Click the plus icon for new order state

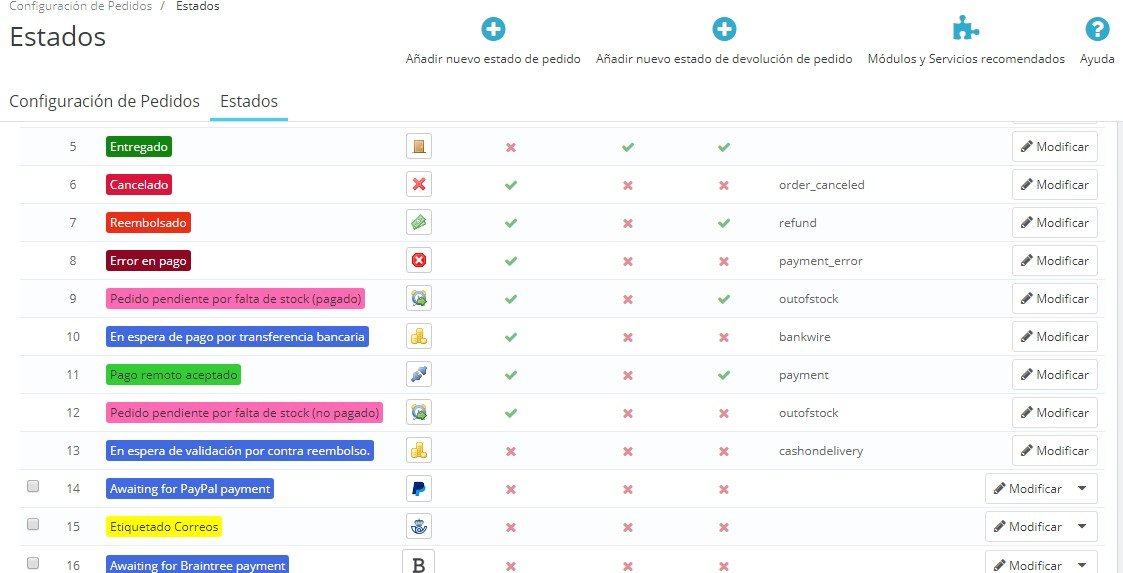493,29
